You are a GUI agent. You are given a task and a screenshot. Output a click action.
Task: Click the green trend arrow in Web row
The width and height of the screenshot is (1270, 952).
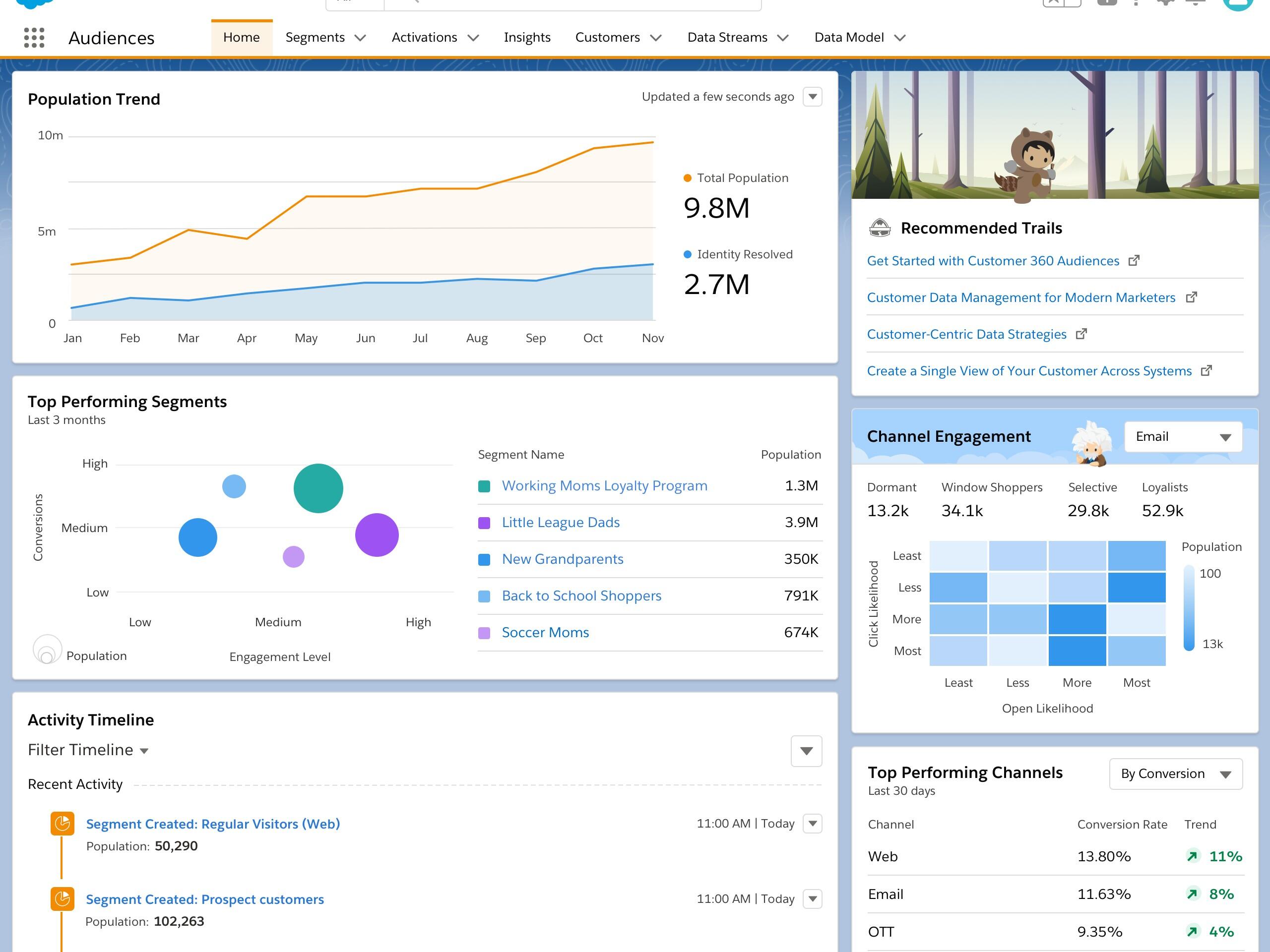point(1193,856)
